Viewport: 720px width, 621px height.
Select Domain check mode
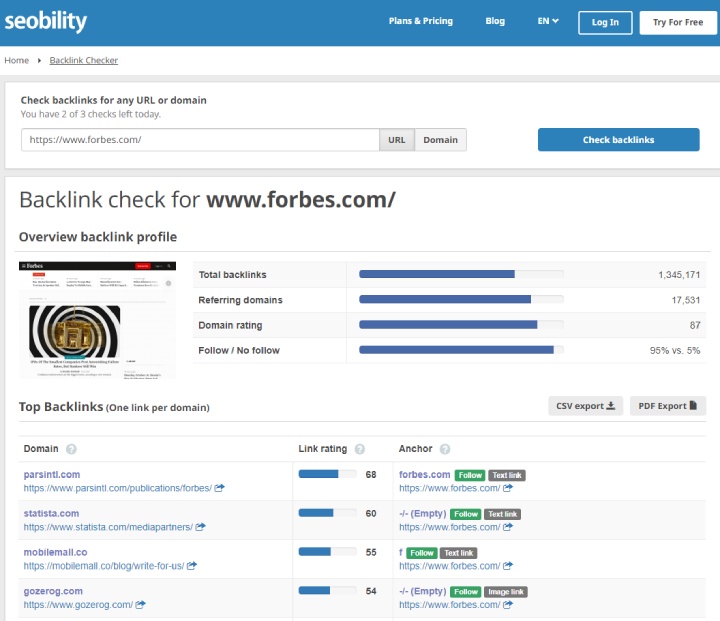[x=440, y=140]
